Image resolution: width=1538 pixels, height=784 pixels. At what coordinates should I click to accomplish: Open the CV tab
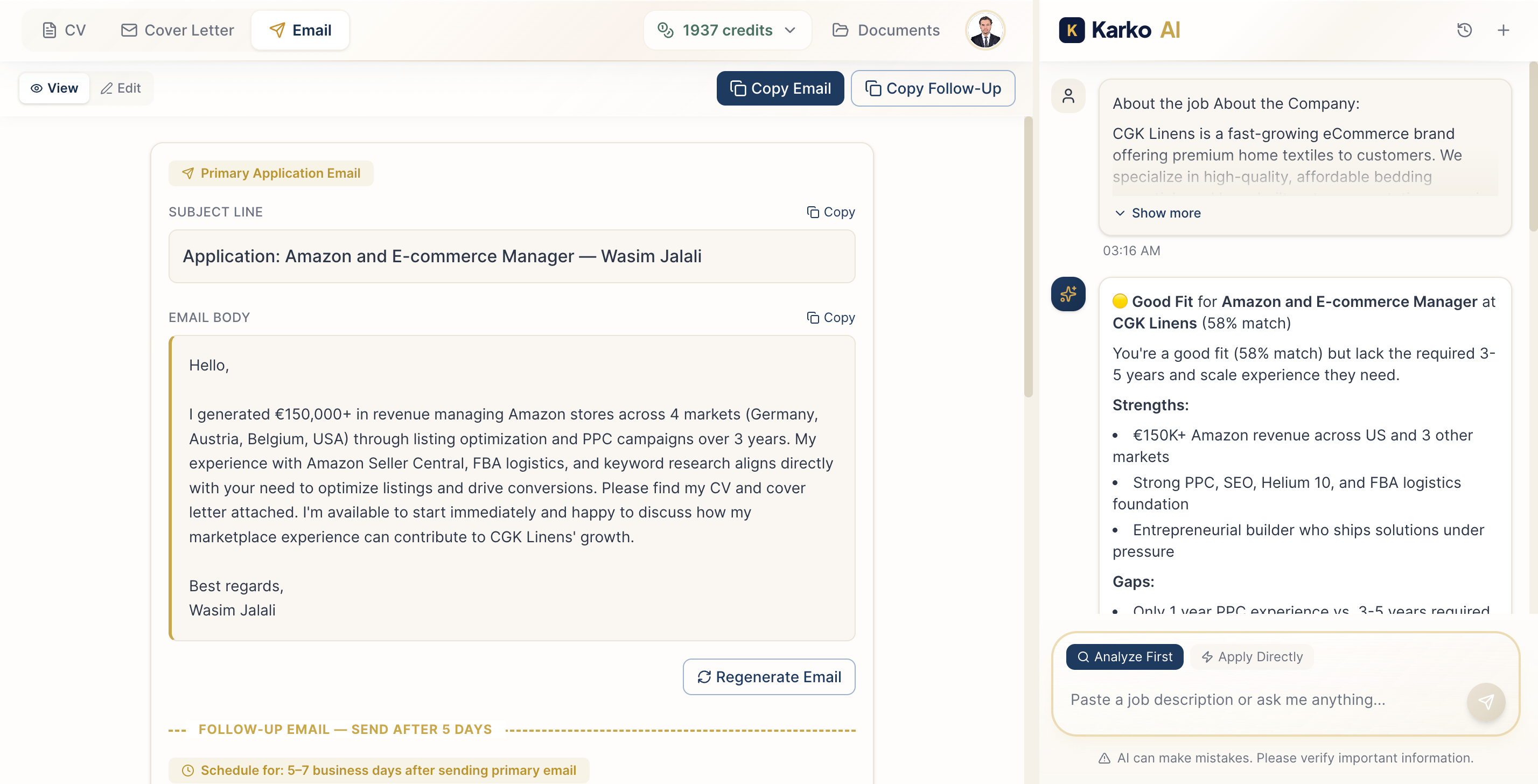tap(64, 30)
